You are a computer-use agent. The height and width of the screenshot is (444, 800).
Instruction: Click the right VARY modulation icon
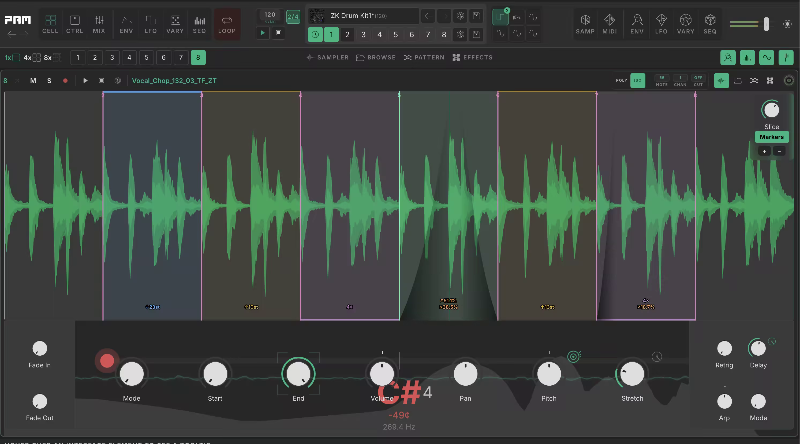tap(686, 23)
